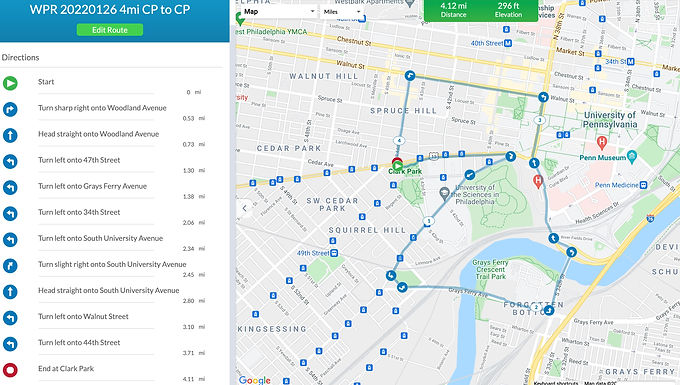The height and width of the screenshot is (385, 680).
Task: Click the Turn left onto 34th Street icon
Action: click(10, 213)
